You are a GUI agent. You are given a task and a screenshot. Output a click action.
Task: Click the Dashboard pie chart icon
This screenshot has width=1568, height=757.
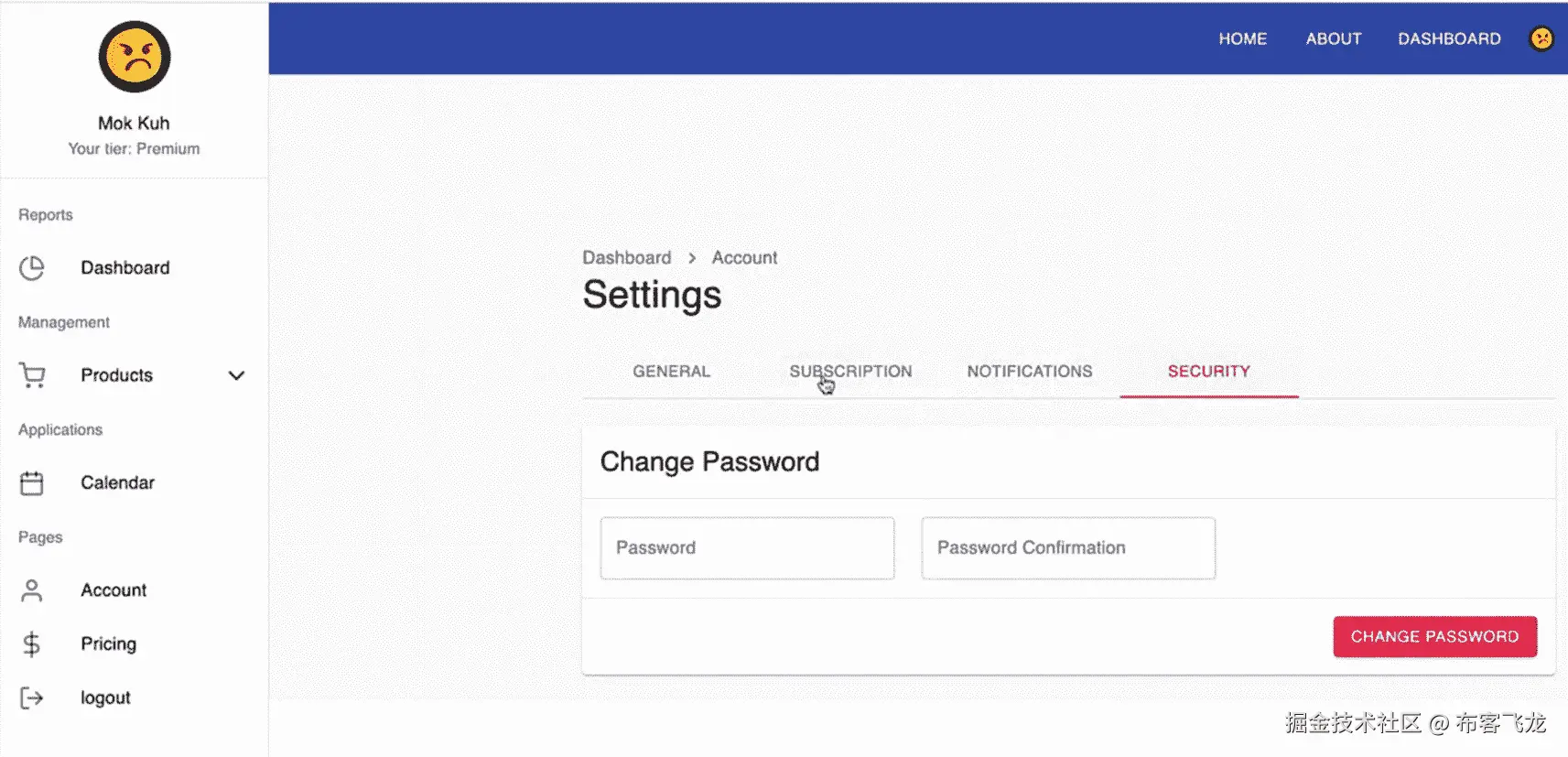click(x=32, y=268)
